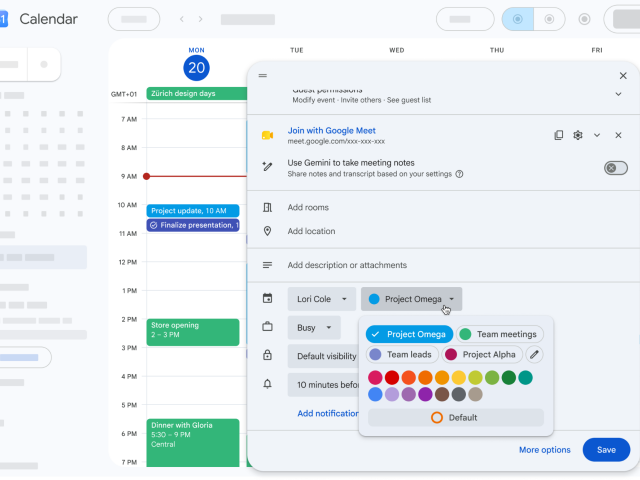Screen dimensions: 640x480
Task: Select Team leads color label
Action: pos(402,354)
